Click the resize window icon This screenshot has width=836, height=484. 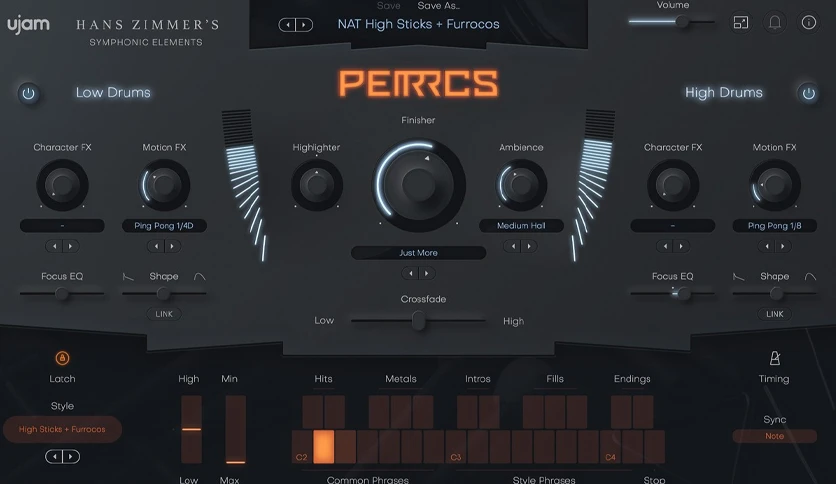(x=741, y=22)
